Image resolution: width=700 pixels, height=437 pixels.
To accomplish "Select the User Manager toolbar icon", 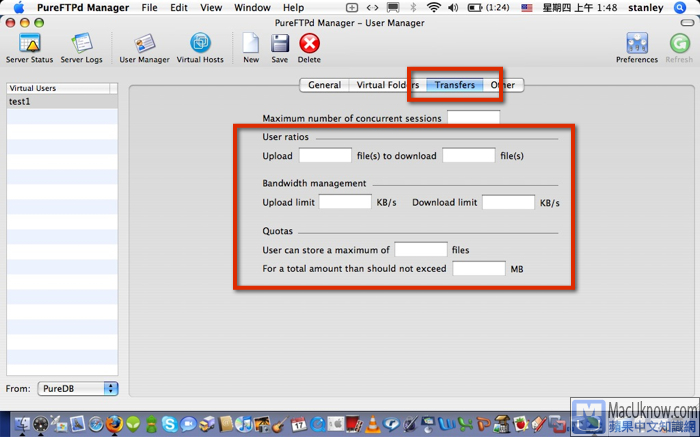I will 144,48.
